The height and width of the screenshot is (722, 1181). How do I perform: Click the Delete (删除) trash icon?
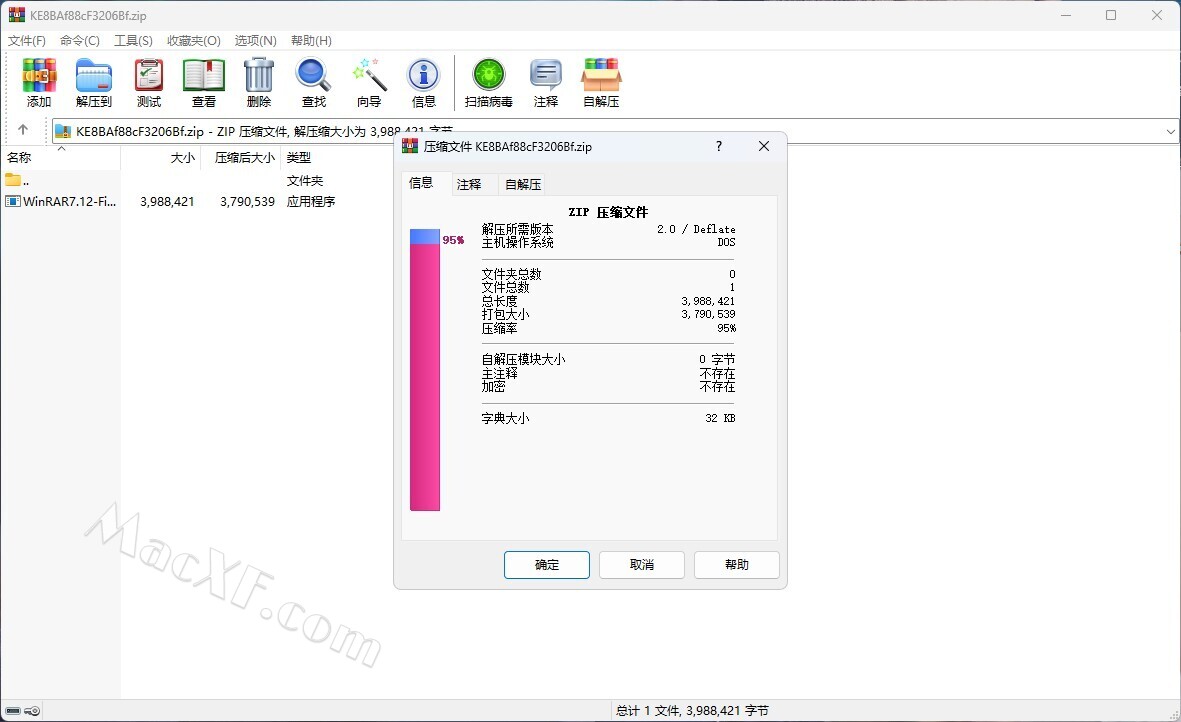coord(258,75)
